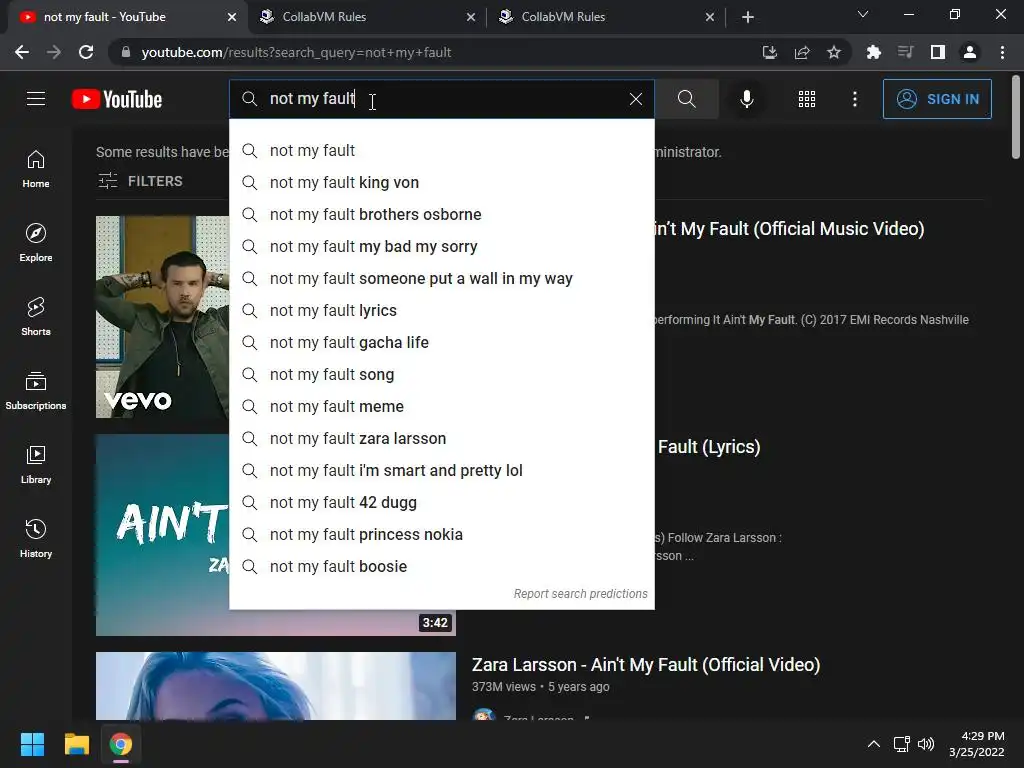Image resolution: width=1024 pixels, height=768 pixels.
Task: Select suggestion "not my fault brothers osborne"
Action: coord(441,215)
